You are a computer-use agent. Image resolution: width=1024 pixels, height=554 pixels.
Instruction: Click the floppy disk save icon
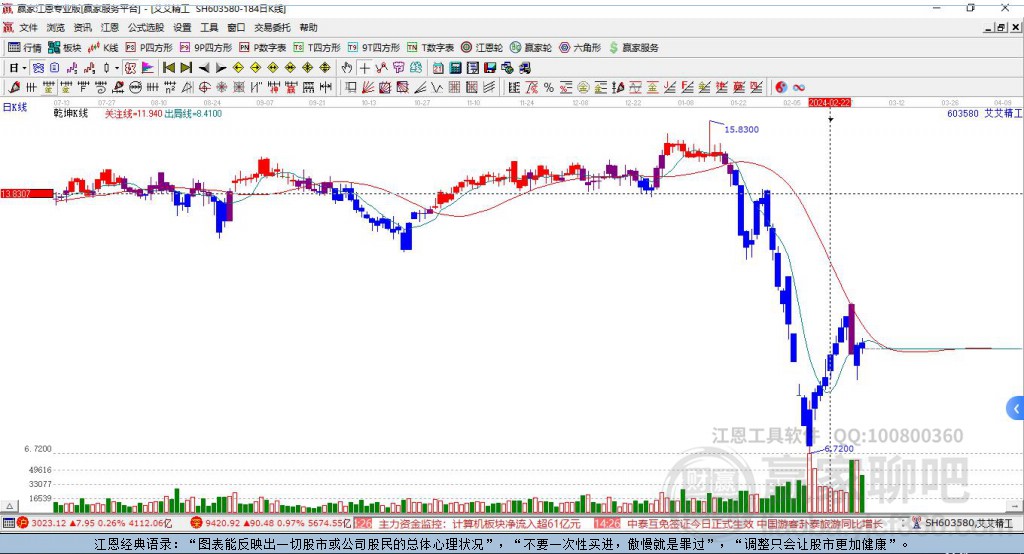pyautogui.click(x=490, y=68)
